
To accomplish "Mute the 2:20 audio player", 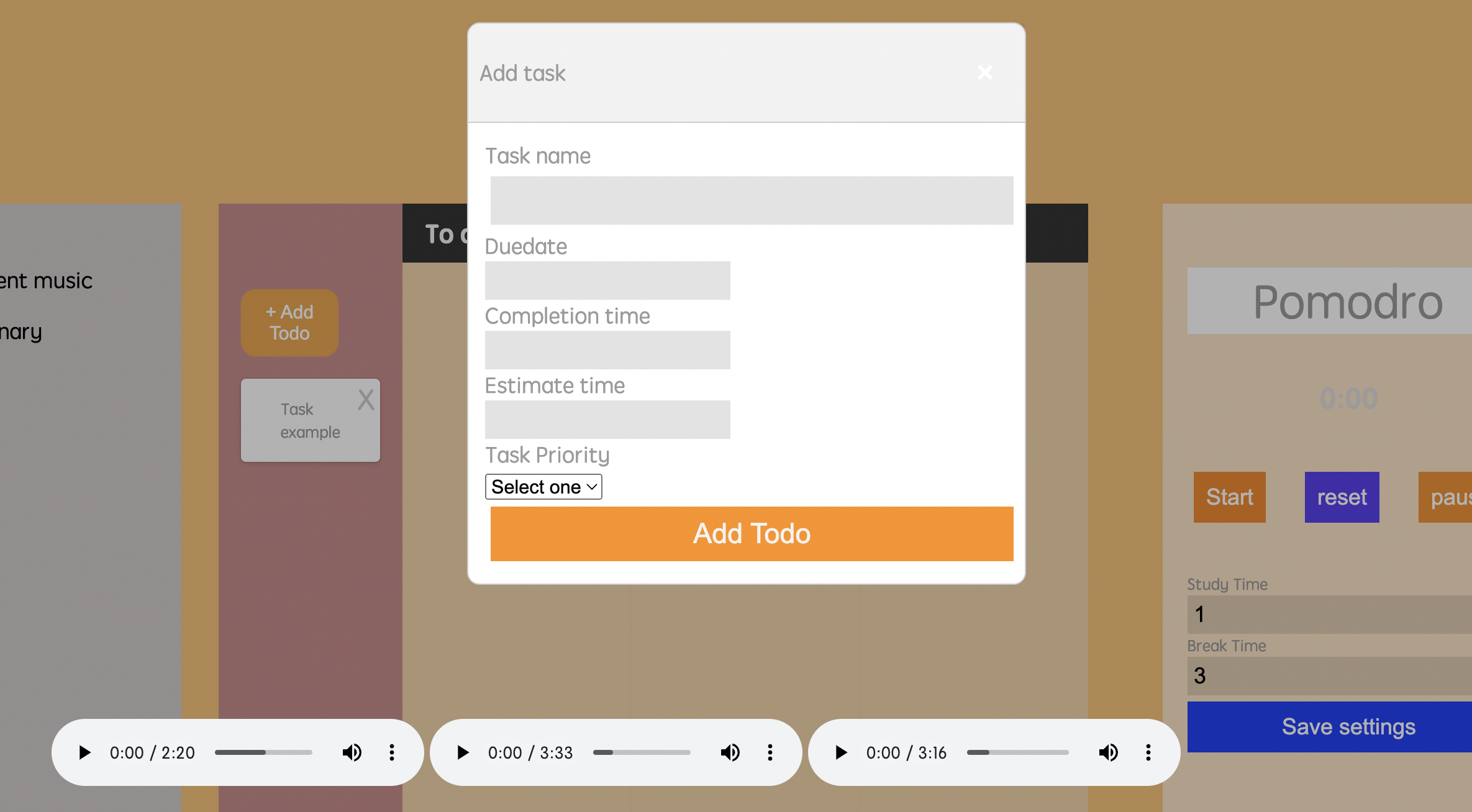I will [x=352, y=752].
